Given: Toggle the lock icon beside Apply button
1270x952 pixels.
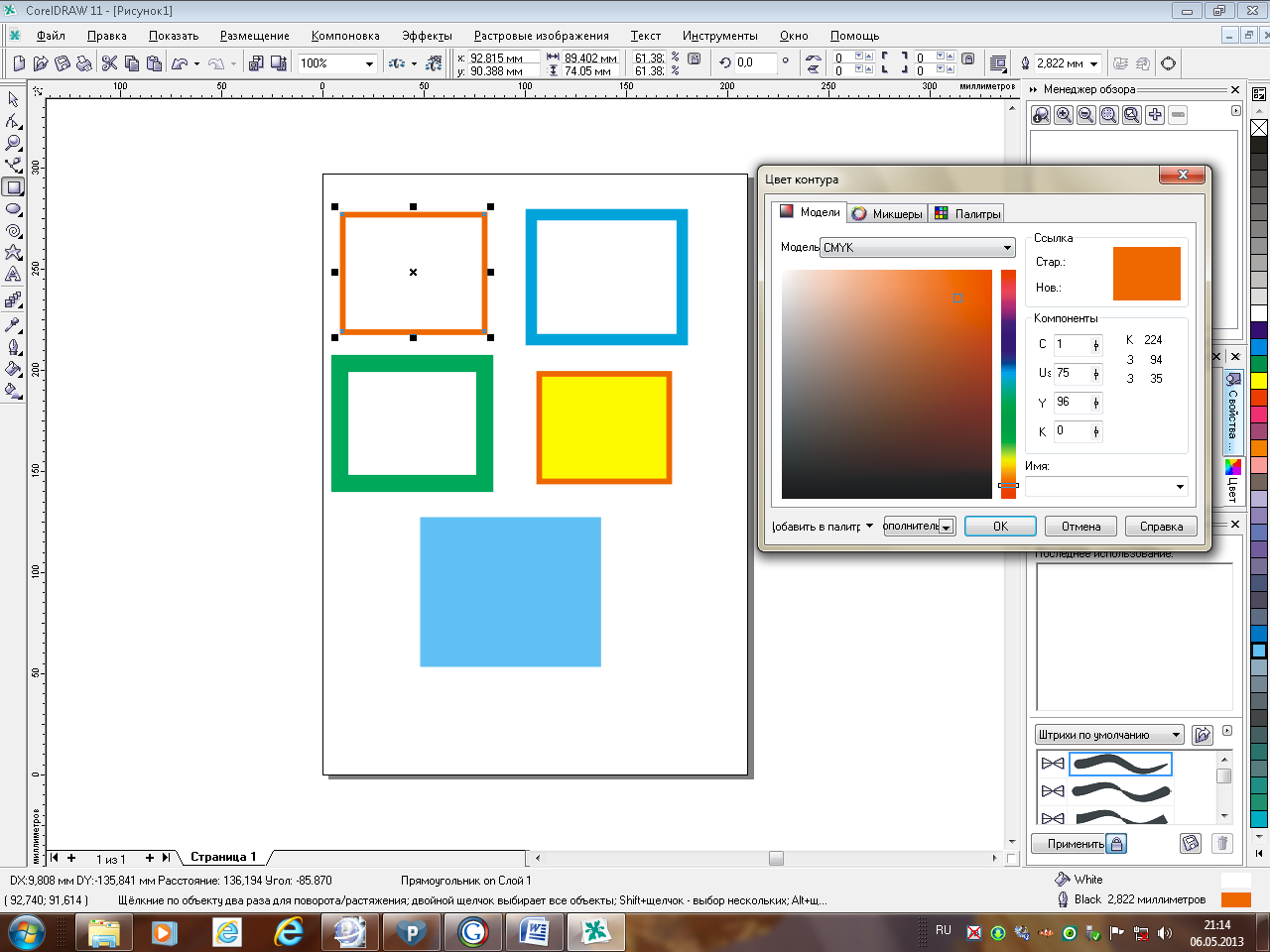Looking at the screenshot, I should (1116, 844).
